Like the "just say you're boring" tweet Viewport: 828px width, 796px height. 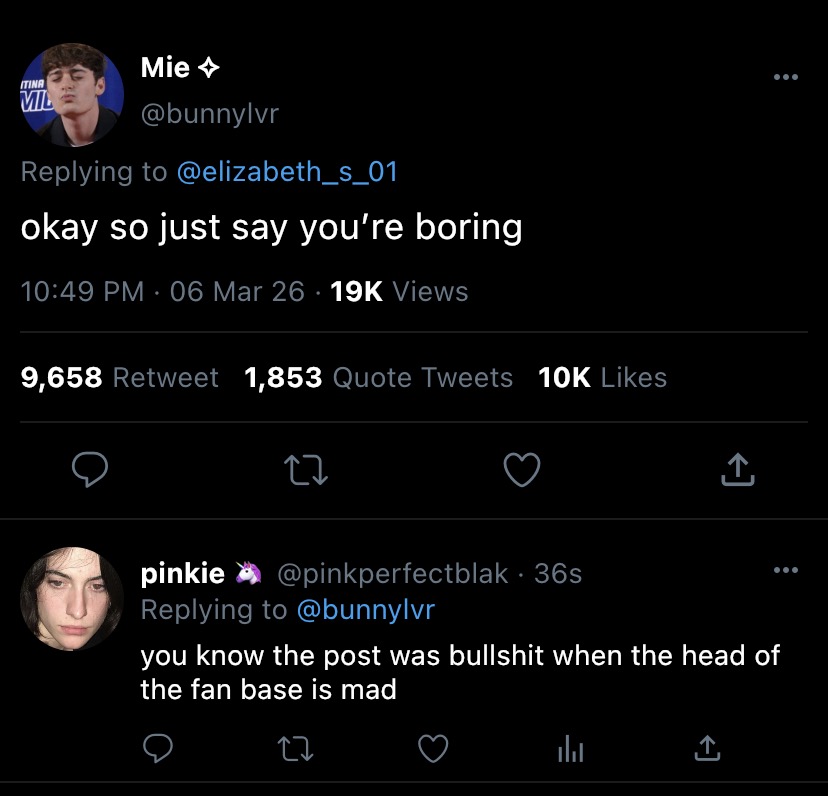click(x=521, y=469)
